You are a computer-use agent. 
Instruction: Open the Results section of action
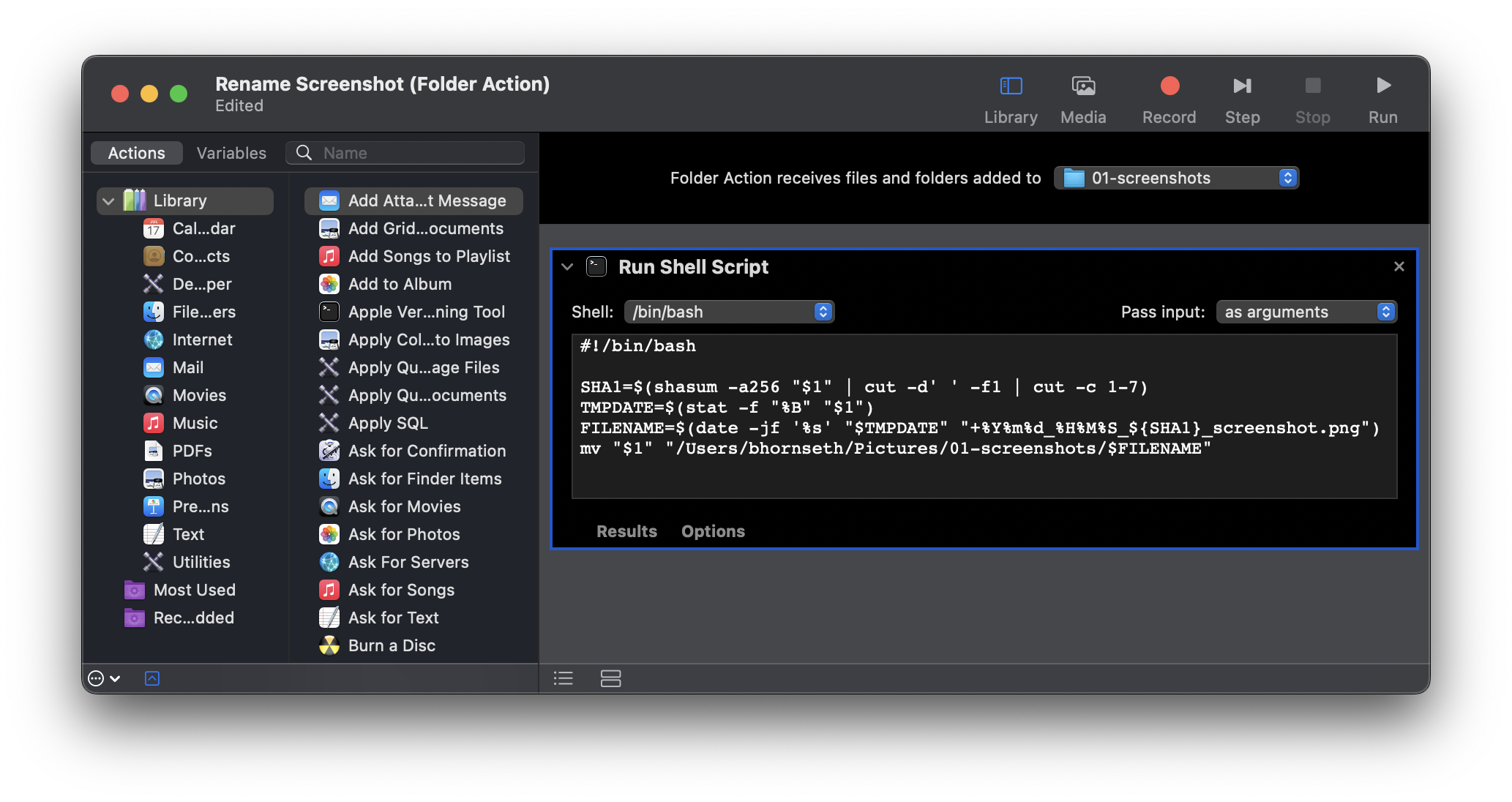pyautogui.click(x=626, y=531)
